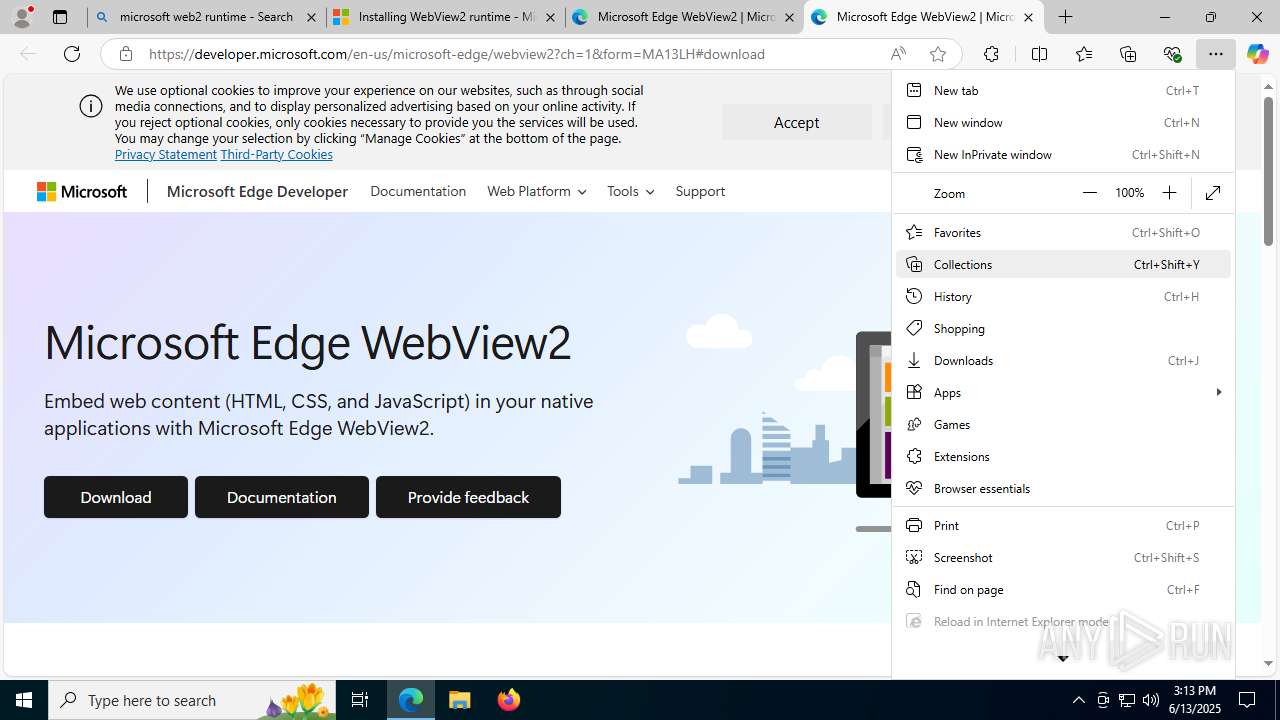This screenshot has height=720, width=1280.
Task: Choose New InPrivate window menu item
Action: pyautogui.click(x=1063, y=154)
